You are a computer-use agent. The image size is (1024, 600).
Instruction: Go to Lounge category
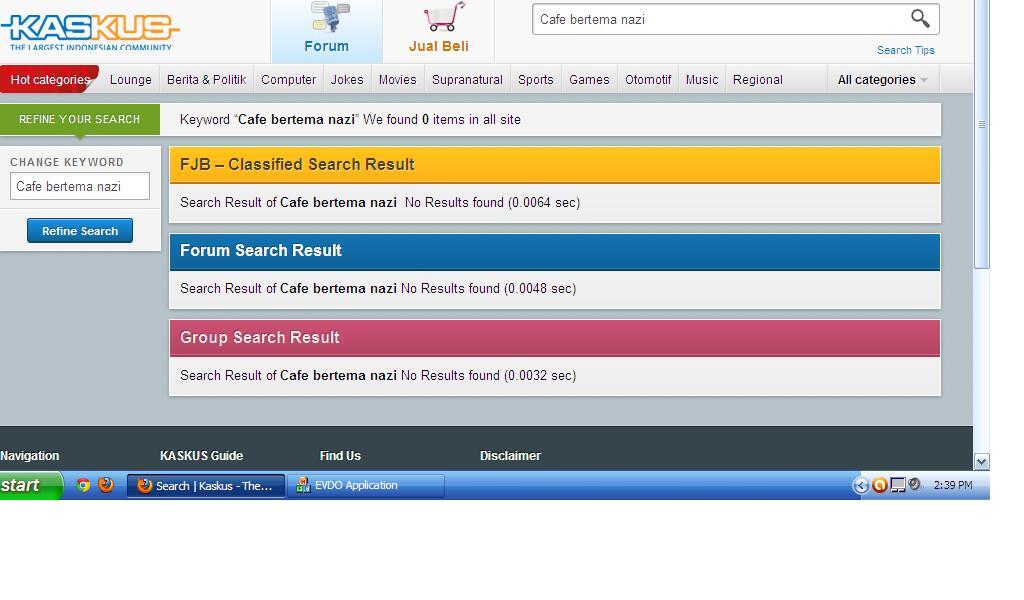pyautogui.click(x=131, y=80)
